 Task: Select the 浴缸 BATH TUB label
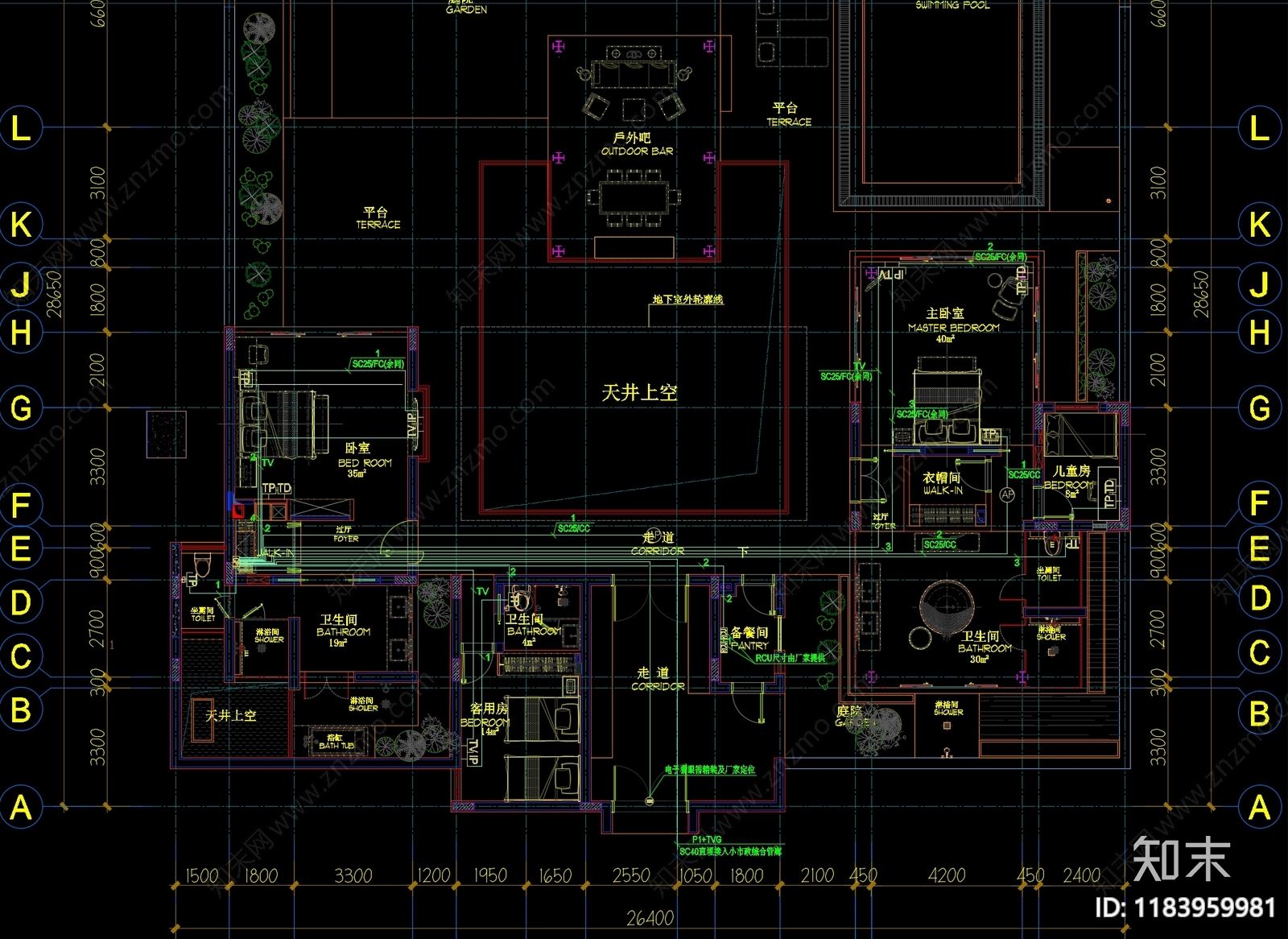tap(336, 742)
